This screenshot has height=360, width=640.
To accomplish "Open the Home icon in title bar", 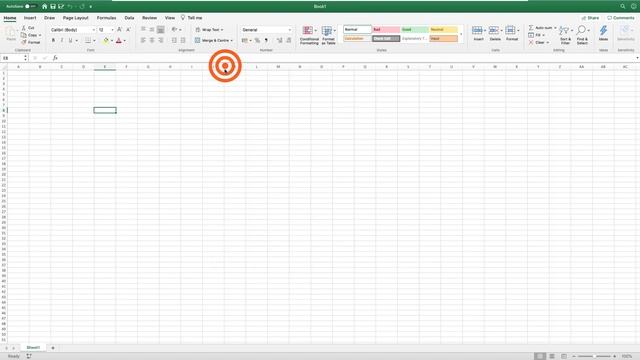I will [44, 7].
